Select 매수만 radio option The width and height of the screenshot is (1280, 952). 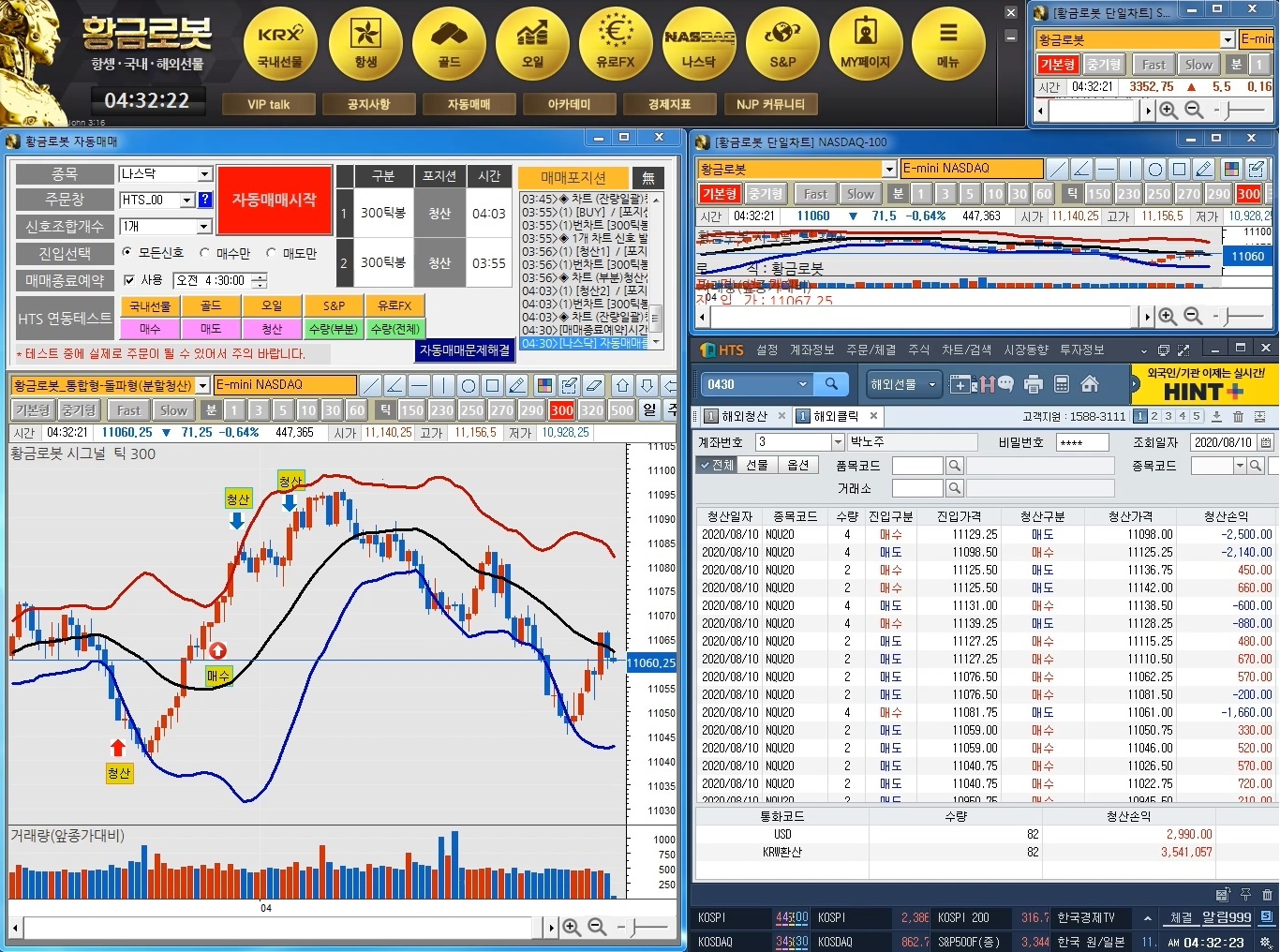[225, 253]
